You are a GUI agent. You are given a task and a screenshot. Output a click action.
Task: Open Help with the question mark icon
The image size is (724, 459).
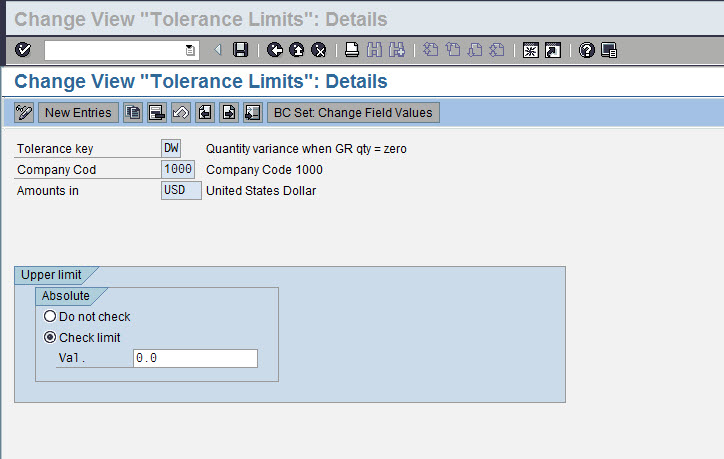pyautogui.click(x=587, y=50)
